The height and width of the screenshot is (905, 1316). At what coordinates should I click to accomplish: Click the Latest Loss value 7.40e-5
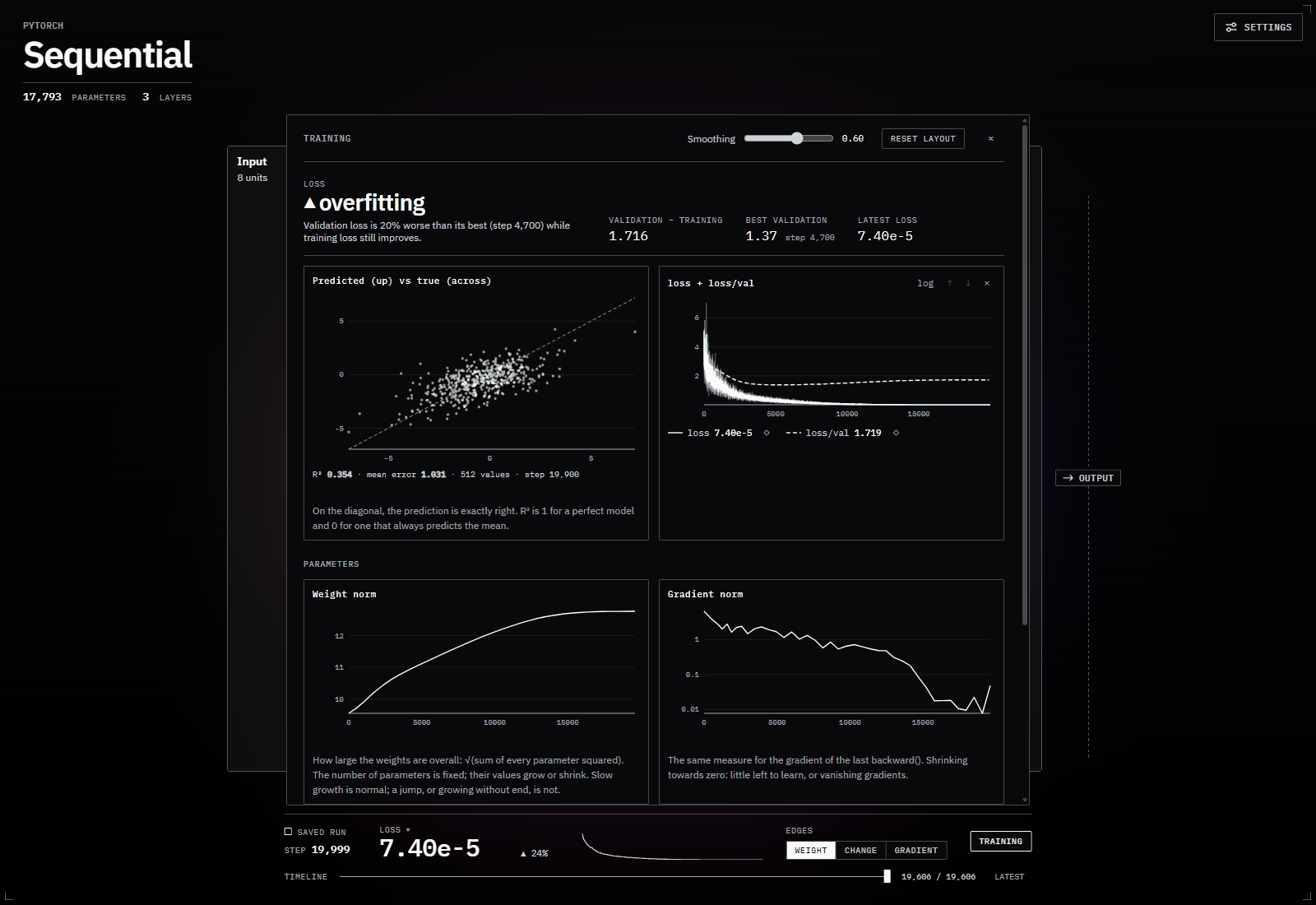pos(885,236)
